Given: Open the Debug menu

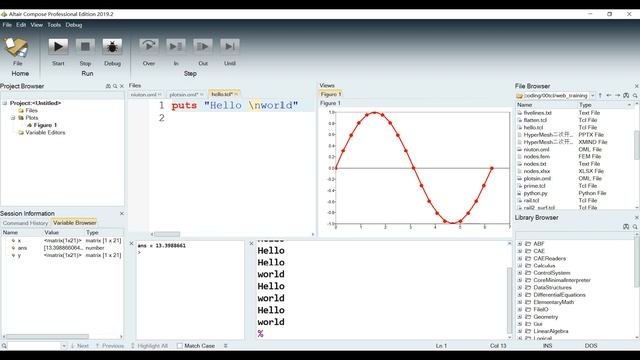Looking at the screenshot, I should pos(74,25).
